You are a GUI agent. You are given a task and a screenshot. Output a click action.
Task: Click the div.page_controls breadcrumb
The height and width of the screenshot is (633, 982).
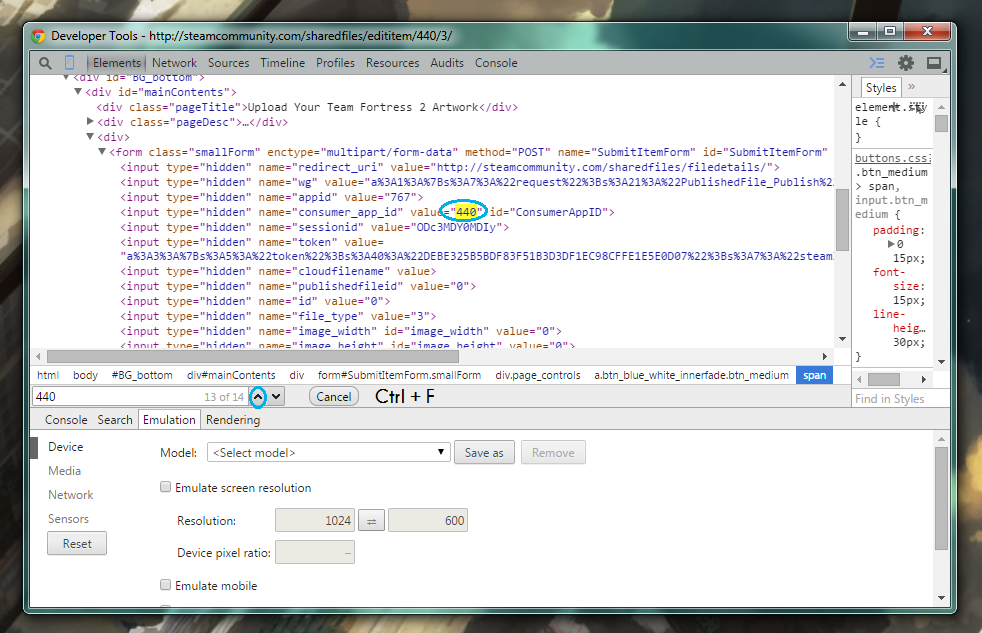[538, 375]
